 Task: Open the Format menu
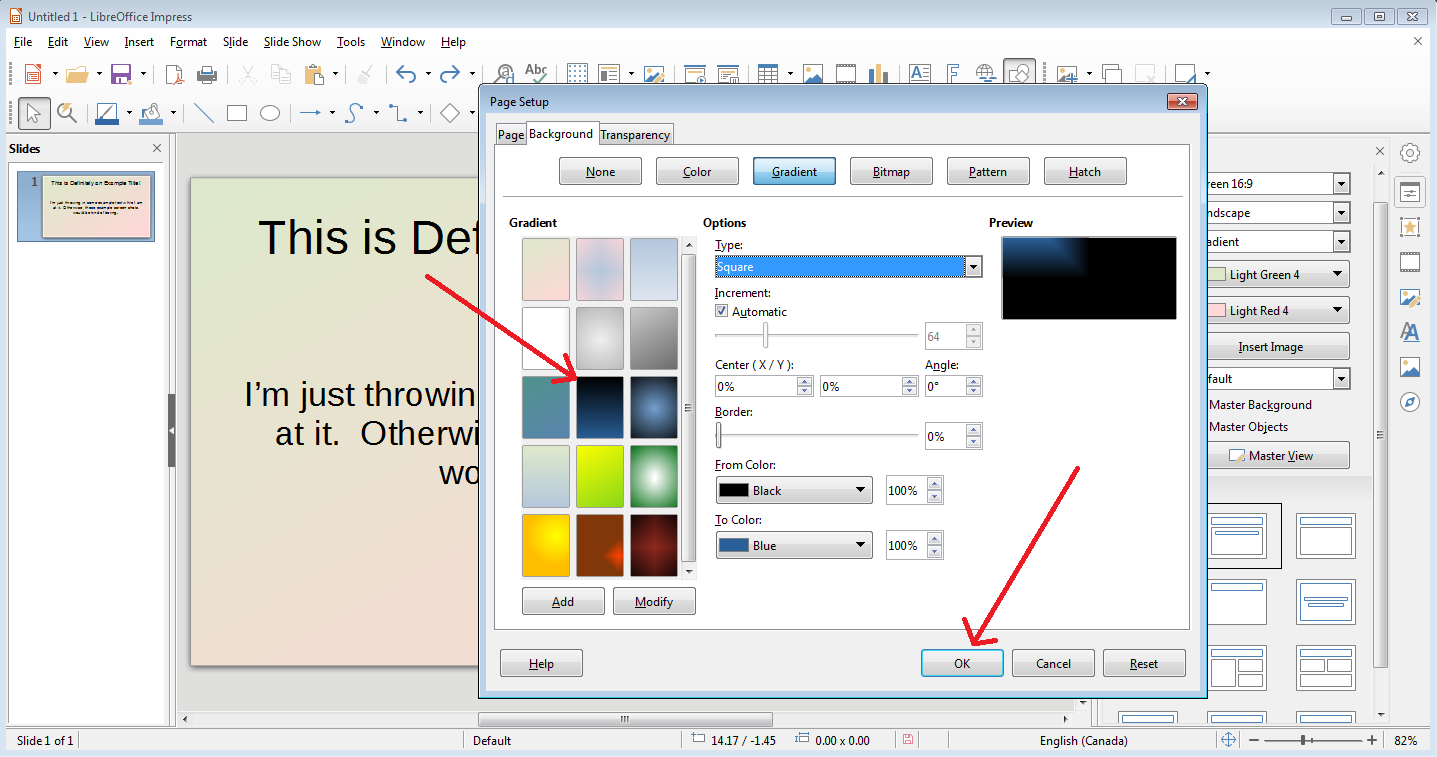pyautogui.click(x=188, y=42)
